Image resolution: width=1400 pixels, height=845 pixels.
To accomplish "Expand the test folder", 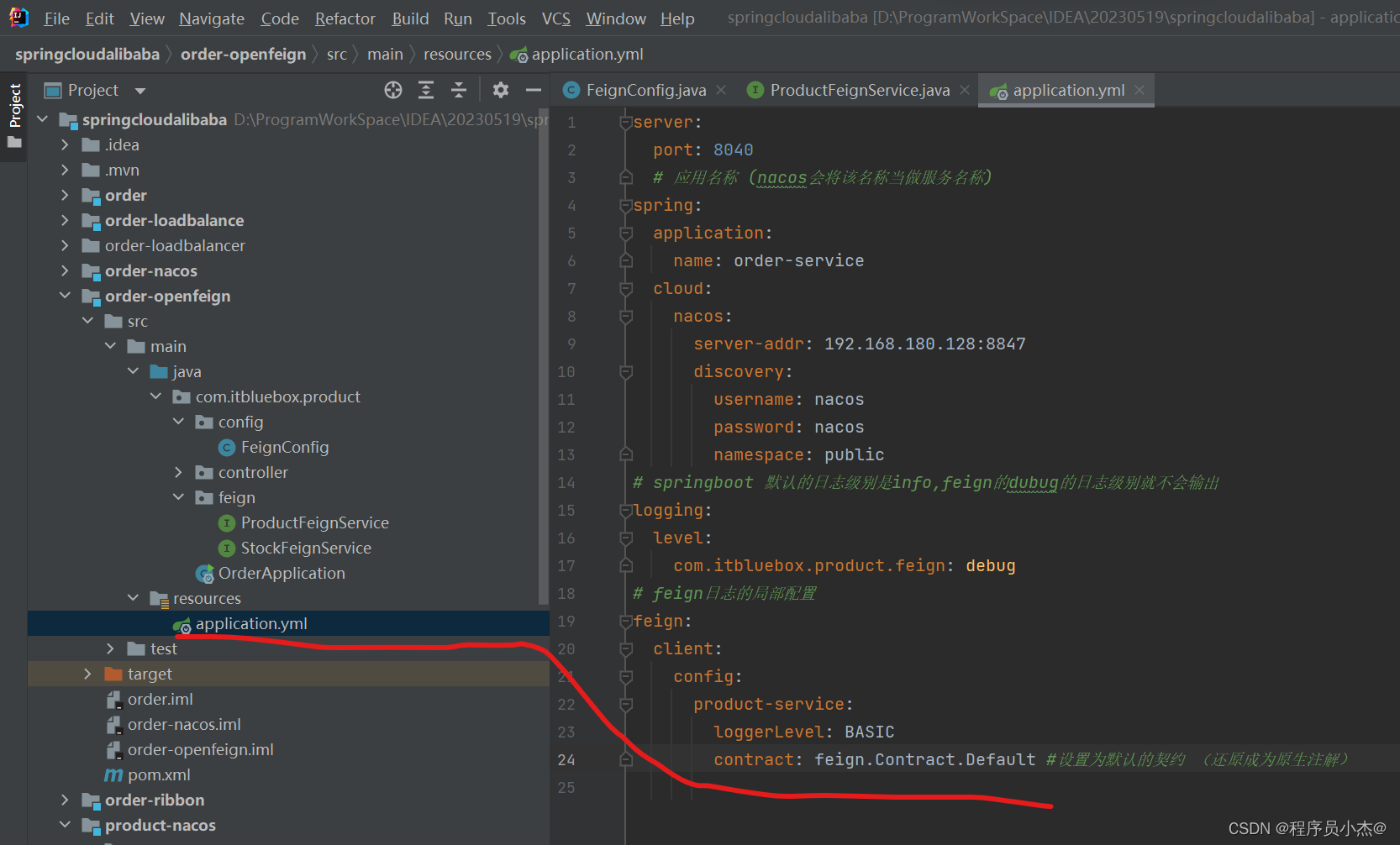I will (x=110, y=648).
